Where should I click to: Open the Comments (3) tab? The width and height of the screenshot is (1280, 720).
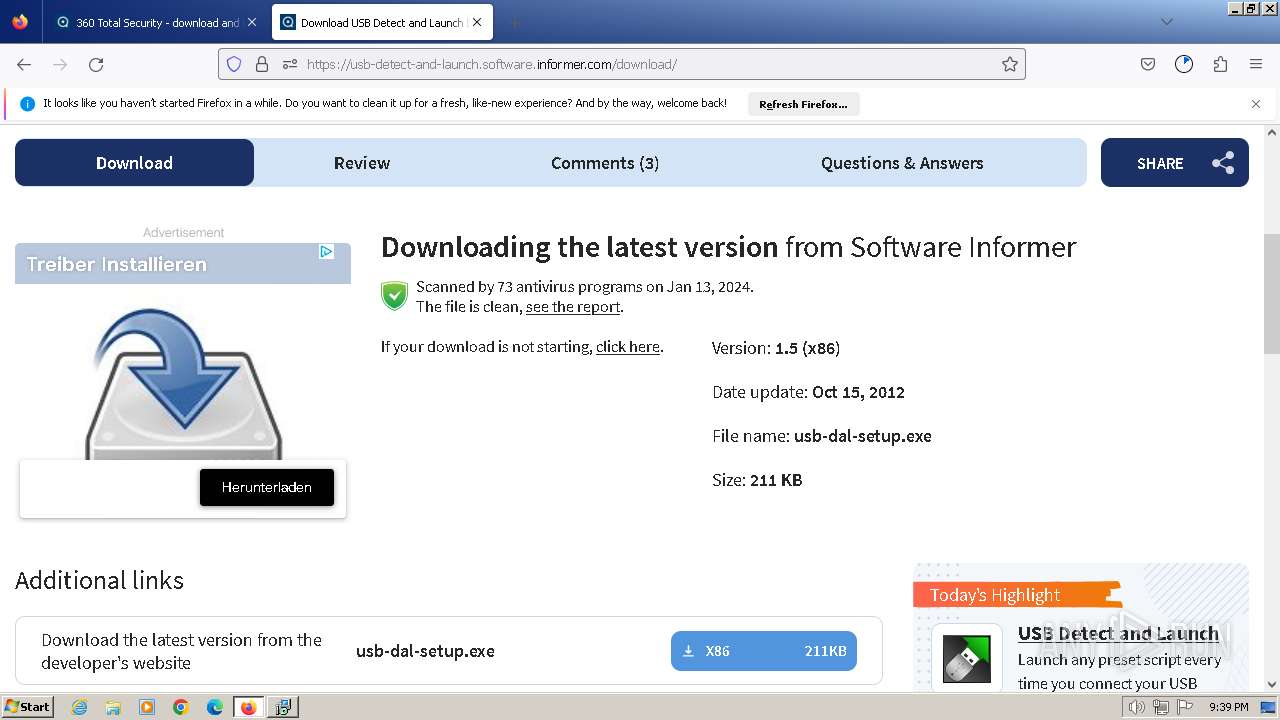[x=605, y=163]
